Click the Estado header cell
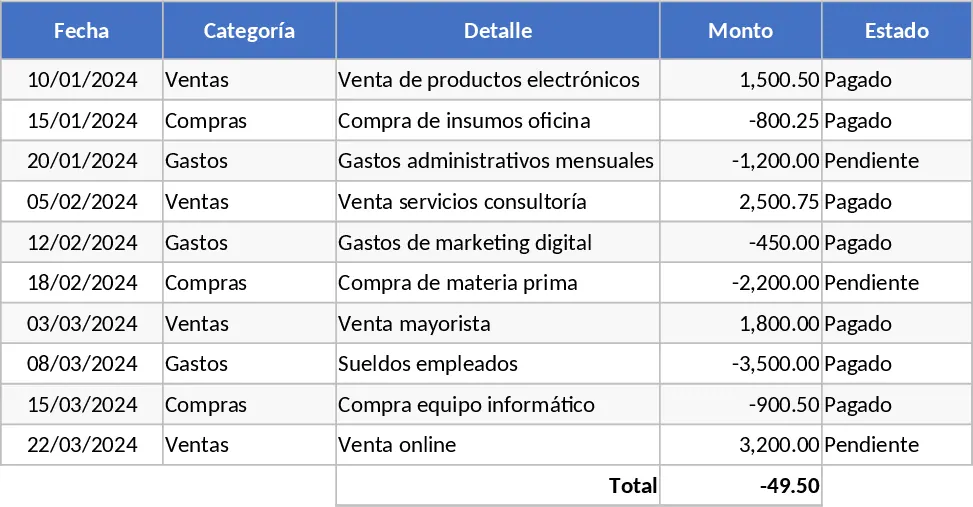The image size is (973, 507). click(x=897, y=30)
